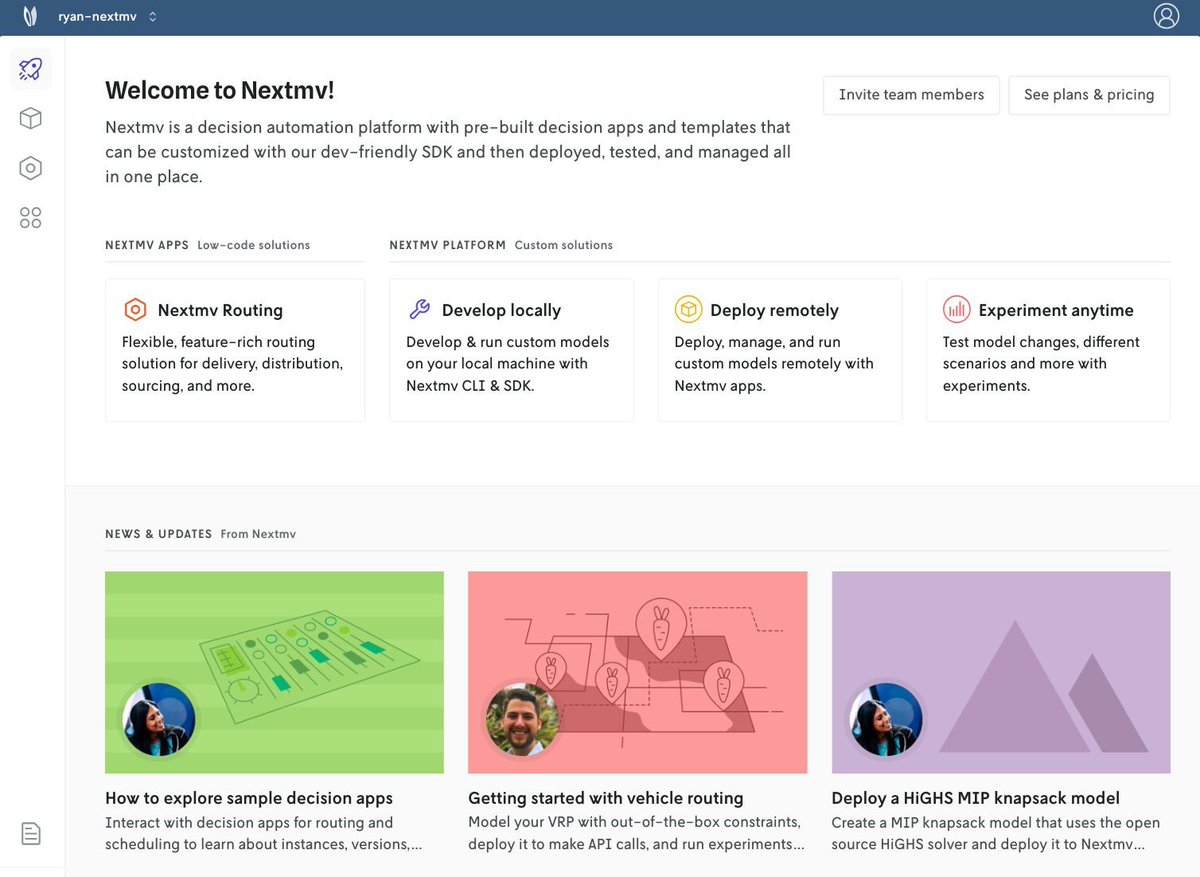Viewport: 1200px width, 877px height.
Task: Open the document icon in the sidebar
Action: click(31, 833)
